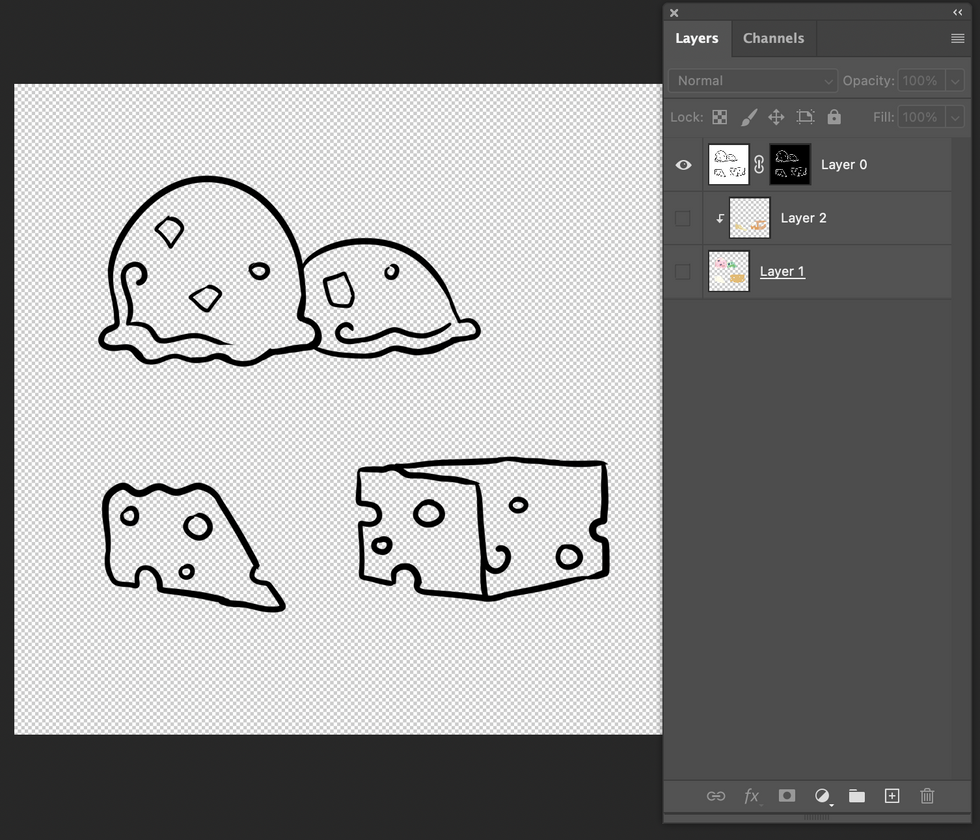Click the link layers icon in the panel footer
Viewport: 980px width, 840px height.
[716, 796]
